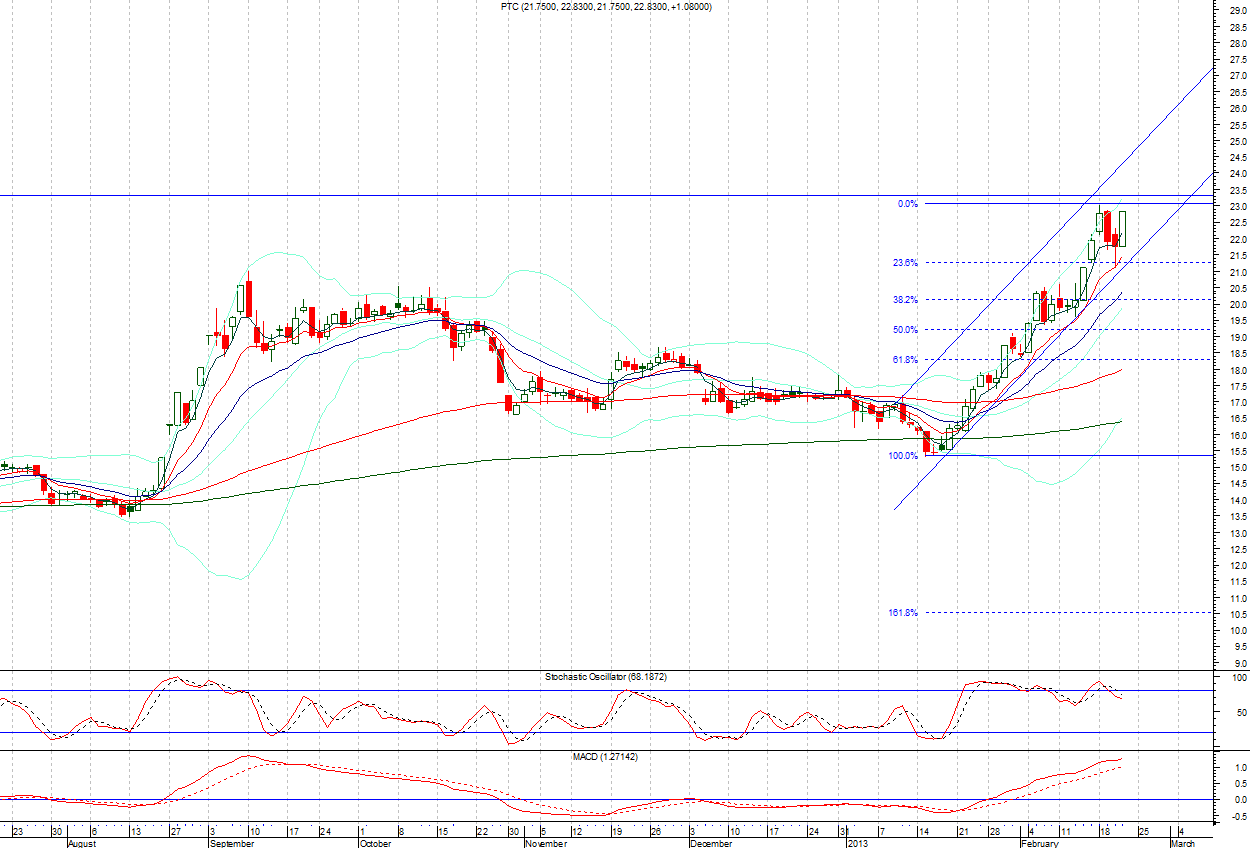Click the 161.8% Fibonacci extension label

point(903,612)
